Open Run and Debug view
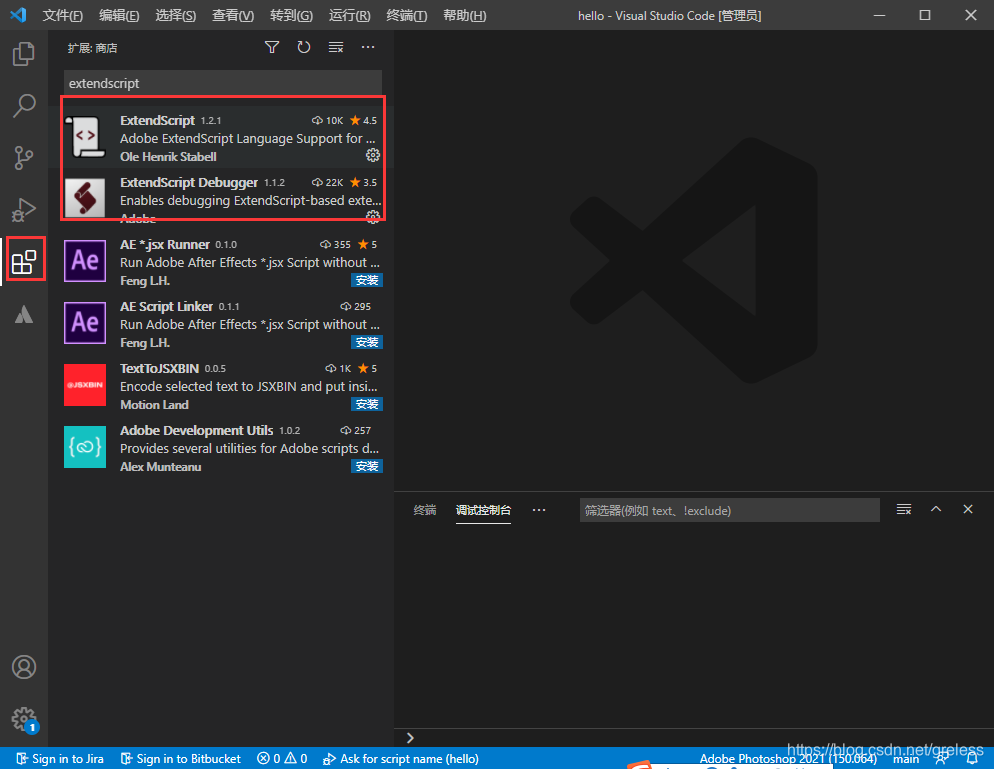Viewport: 994px width, 769px height. (23, 210)
